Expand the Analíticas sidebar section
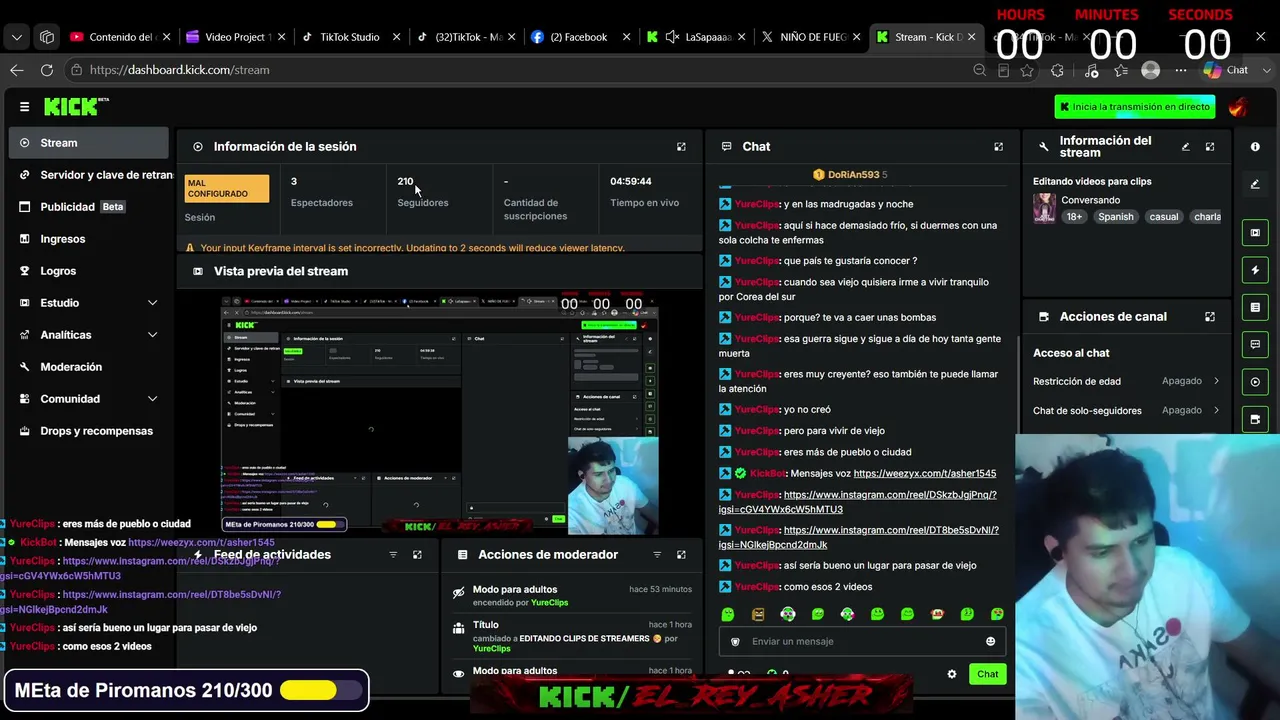This screenshot has height=720, width=1280. pyautogui.click(x=152, y=335)
